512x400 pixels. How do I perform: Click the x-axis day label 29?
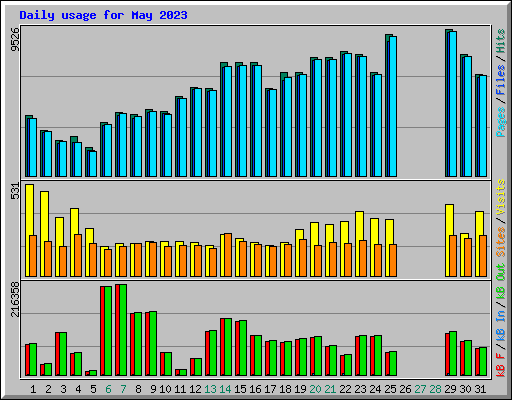point(450,389)
